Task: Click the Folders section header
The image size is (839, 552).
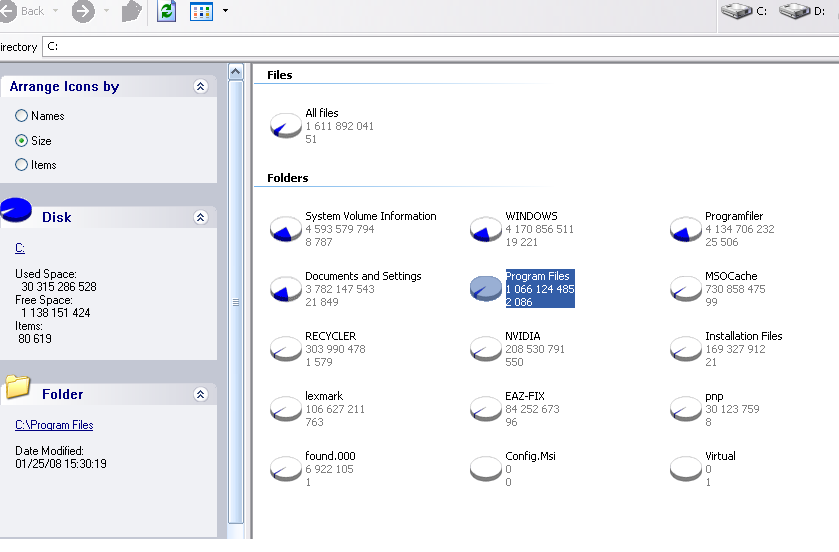Action: (288, 178)
